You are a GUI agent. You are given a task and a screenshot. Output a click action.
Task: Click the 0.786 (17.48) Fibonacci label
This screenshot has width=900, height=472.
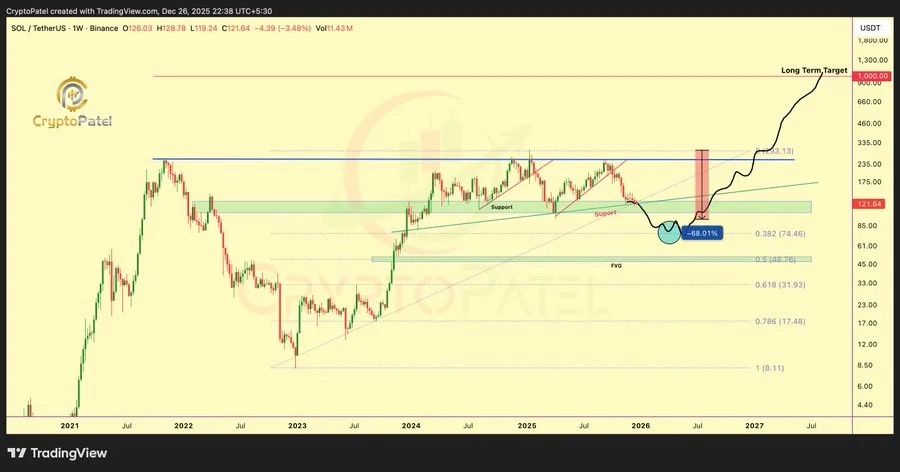tap(780, 322)
